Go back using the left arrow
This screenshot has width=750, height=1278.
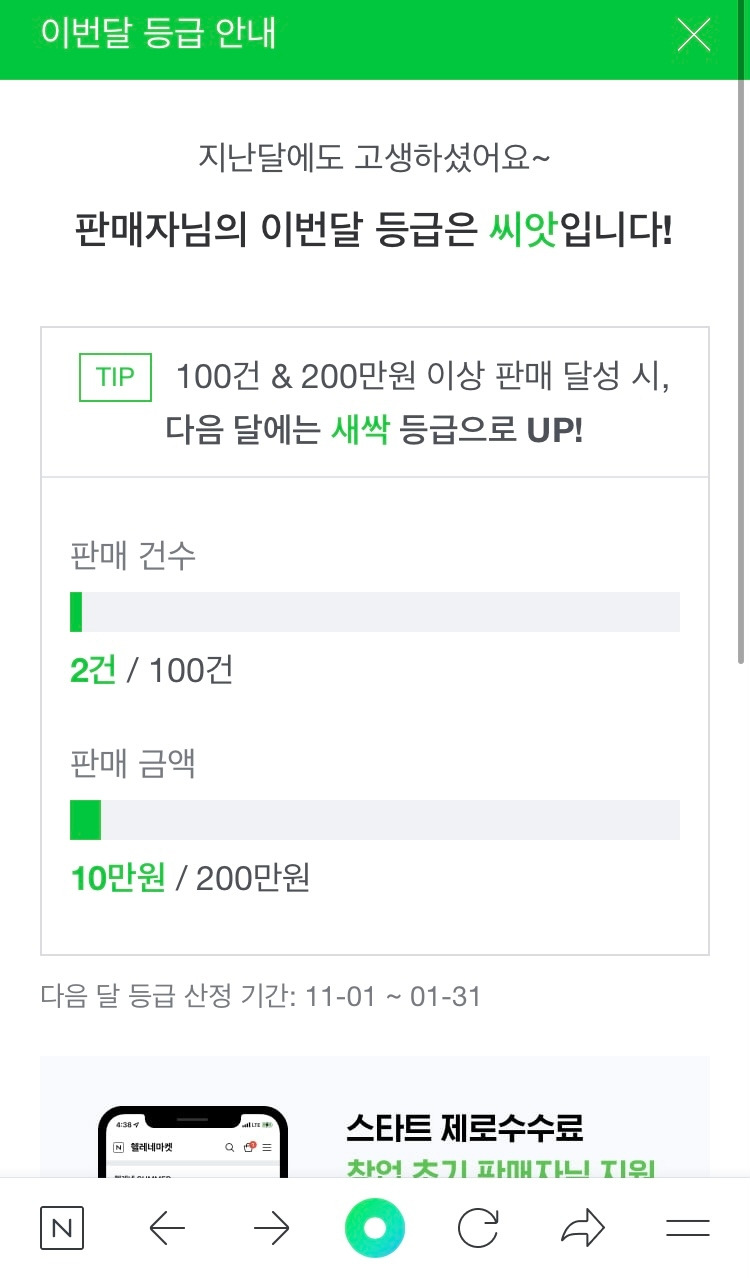(167, 1228)
